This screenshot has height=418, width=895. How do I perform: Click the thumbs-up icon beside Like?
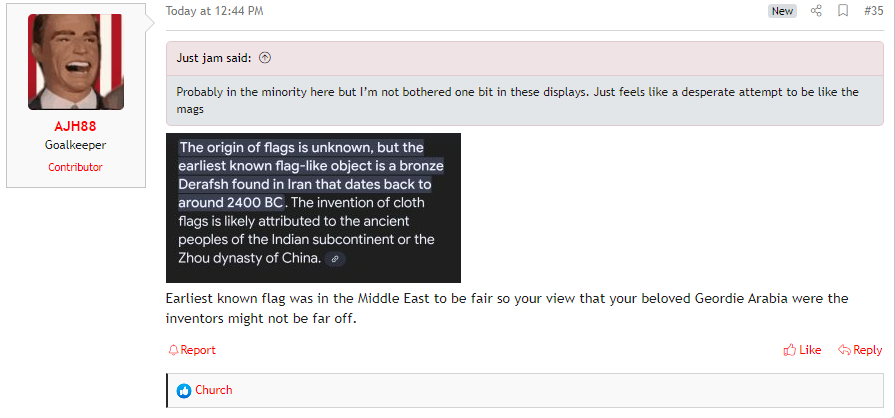pyautogui.click(x=790, y=350)
